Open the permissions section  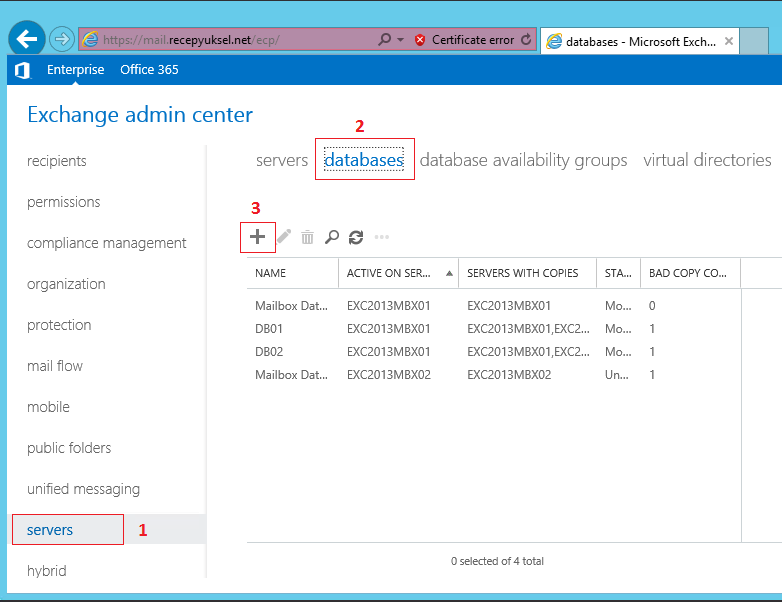64,202
